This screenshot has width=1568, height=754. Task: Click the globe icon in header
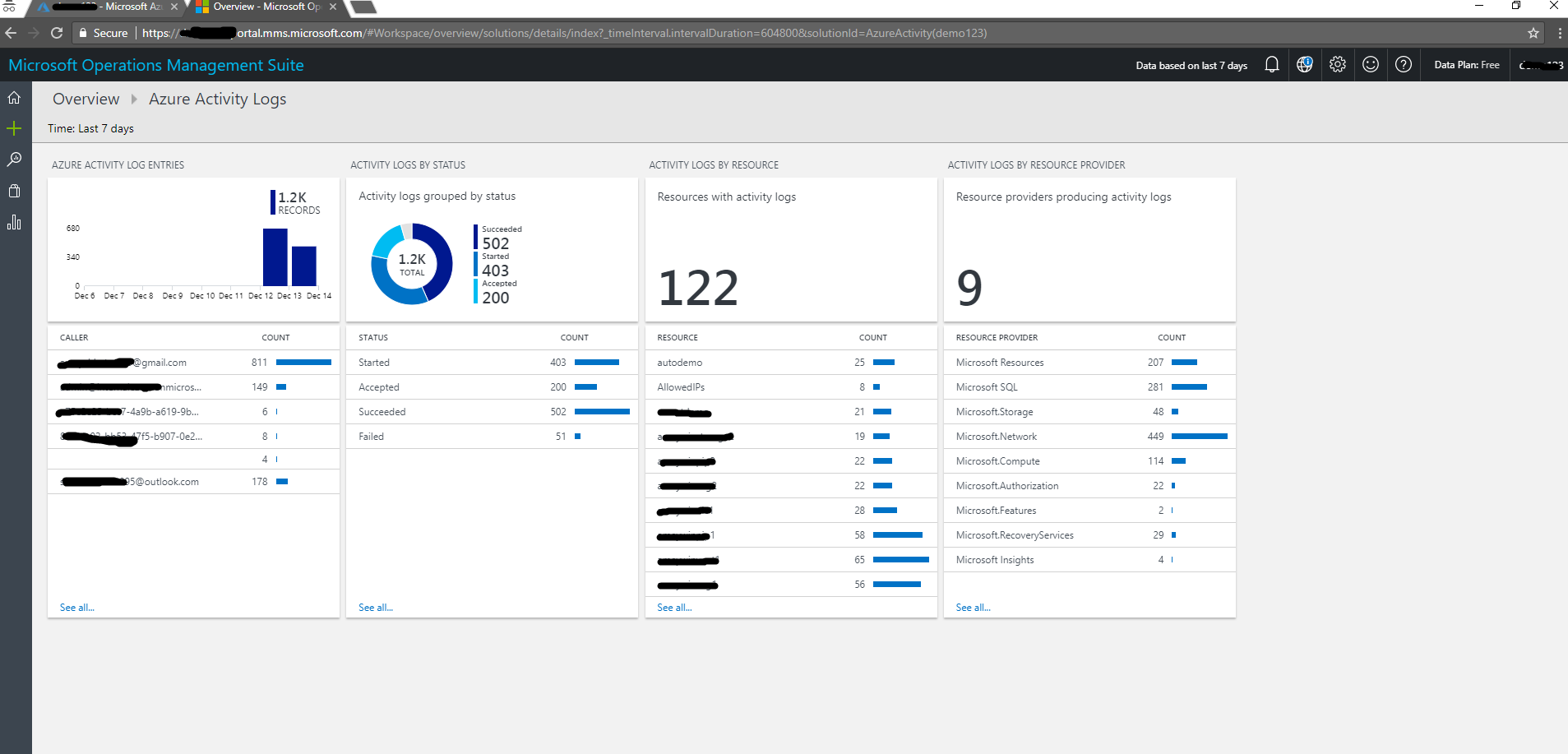pyautogui.click(x=1305, y=64)
